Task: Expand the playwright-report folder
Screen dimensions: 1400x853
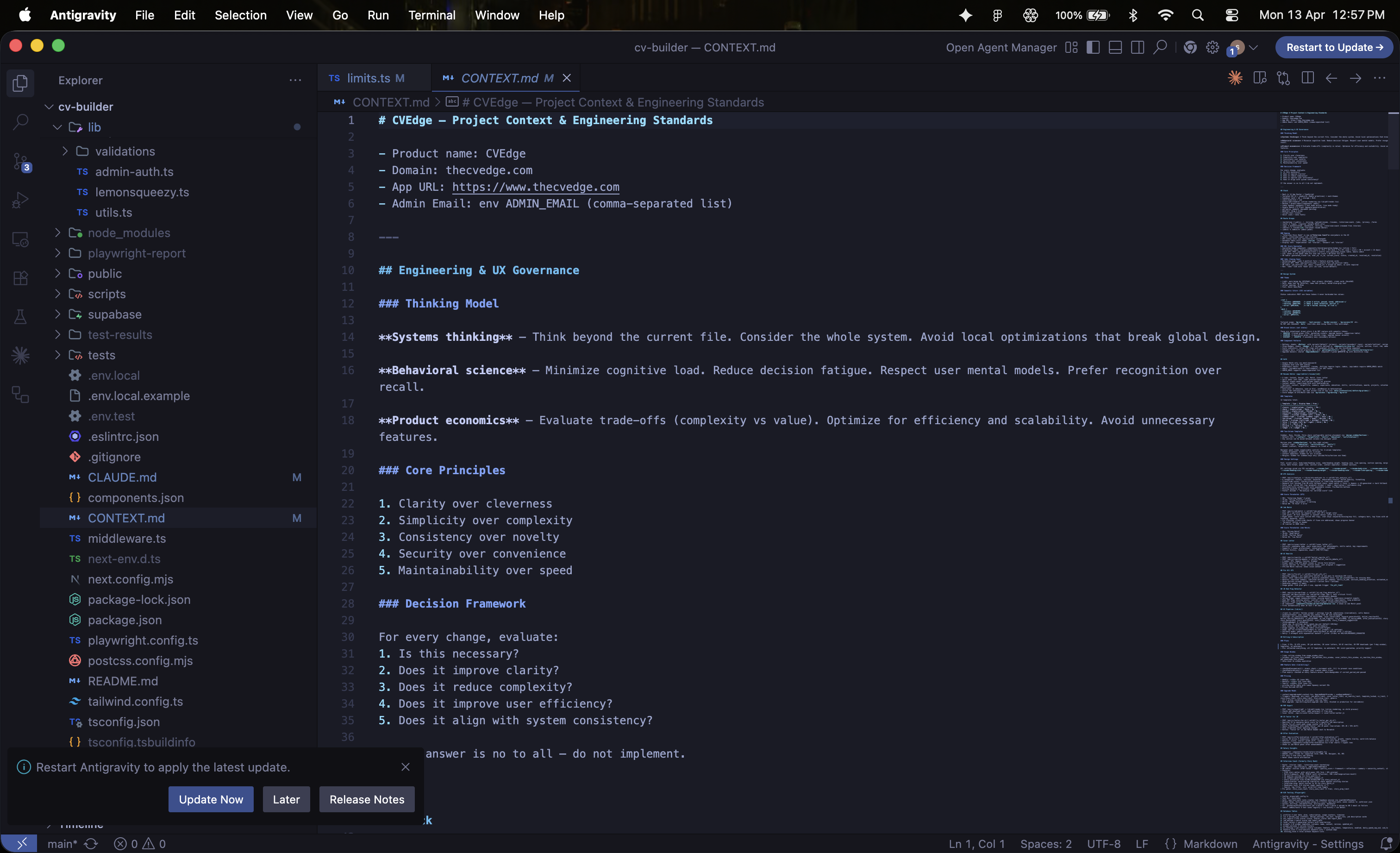Action: (x=57, y=253)
